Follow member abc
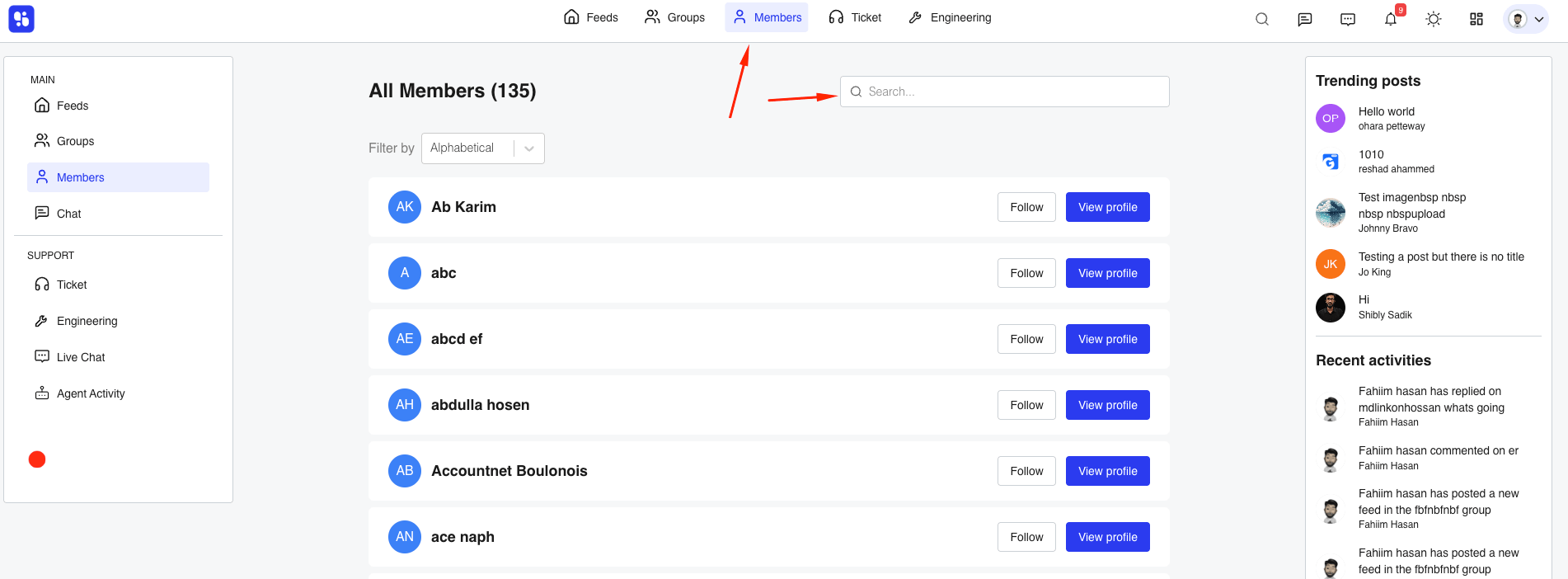The width and height of the screenshot is (1568, 579). [1026, 273]
